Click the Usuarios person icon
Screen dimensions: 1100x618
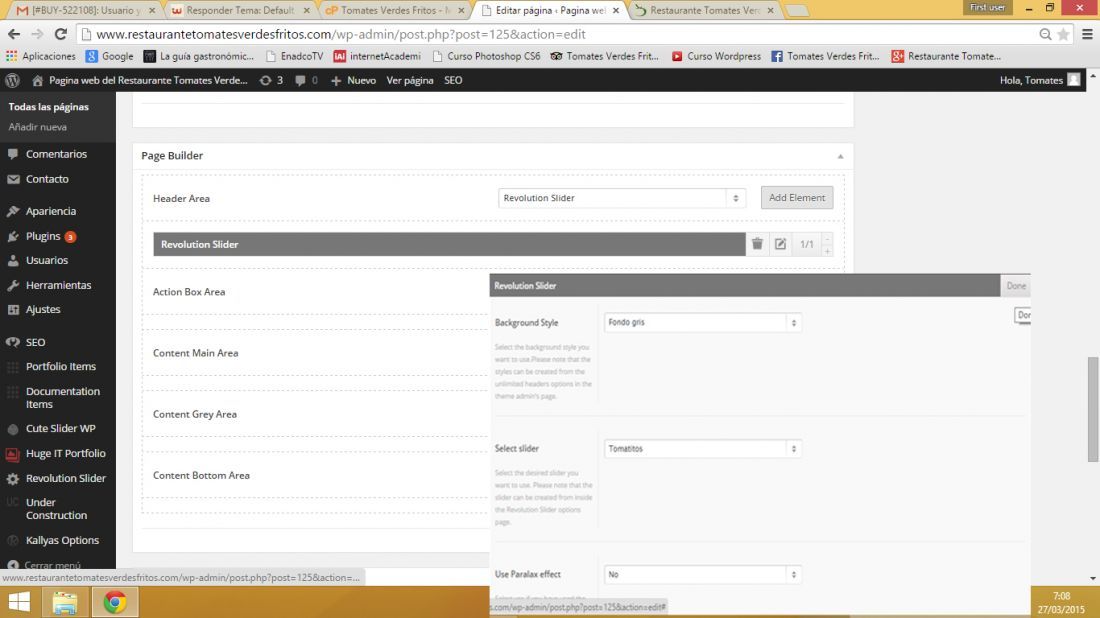(x=13, y=260)
